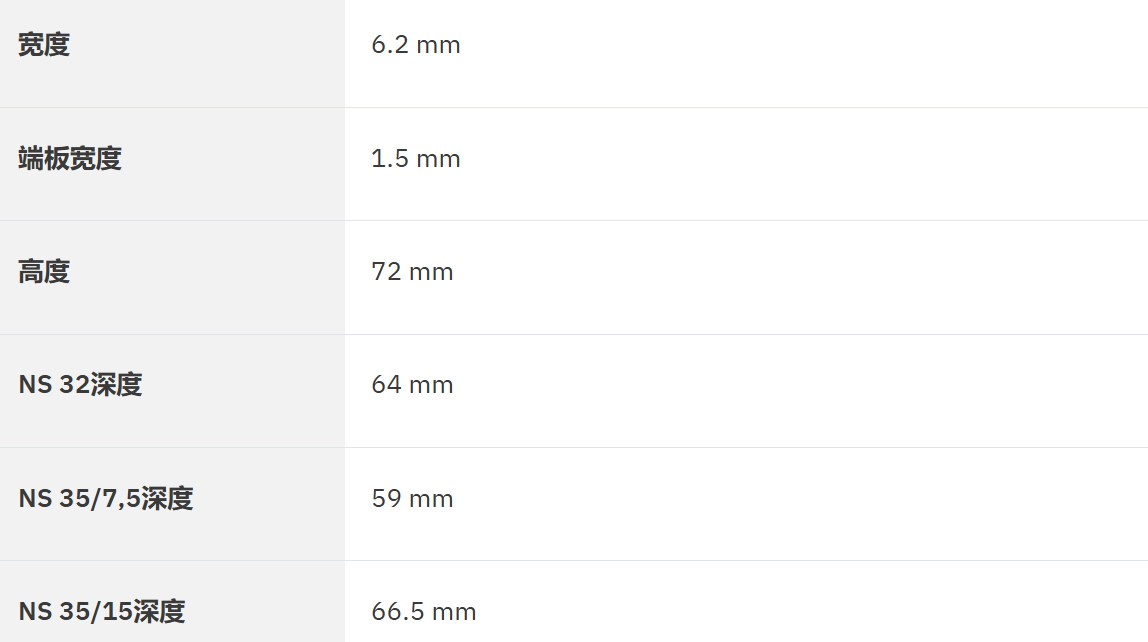The width and height of the screenshot is (1148, 642).
Task: Click the 6.2 width number
Action: pyautogui.click(x=390, y=45)
